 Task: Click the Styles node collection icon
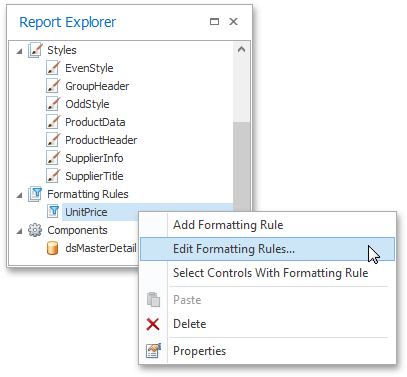35,50
